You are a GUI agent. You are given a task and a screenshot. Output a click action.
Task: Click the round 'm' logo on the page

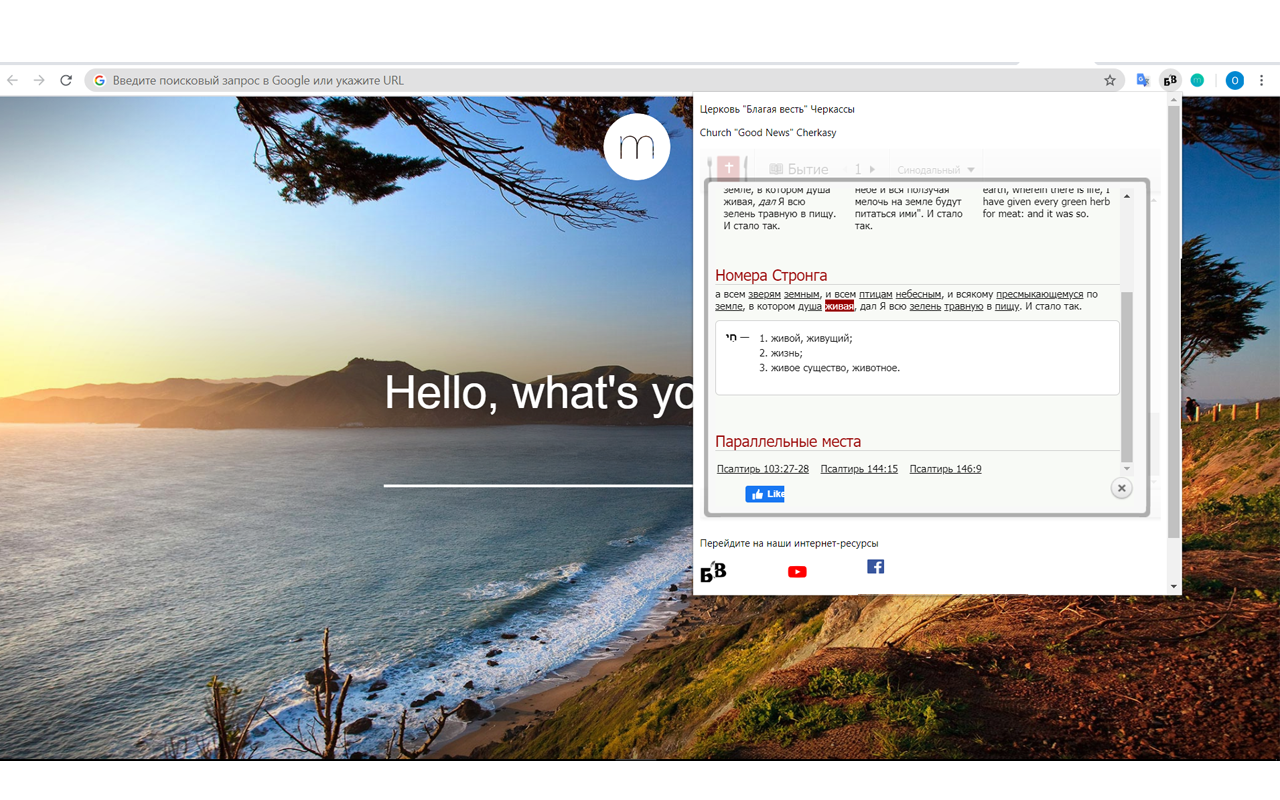(637, 147)
